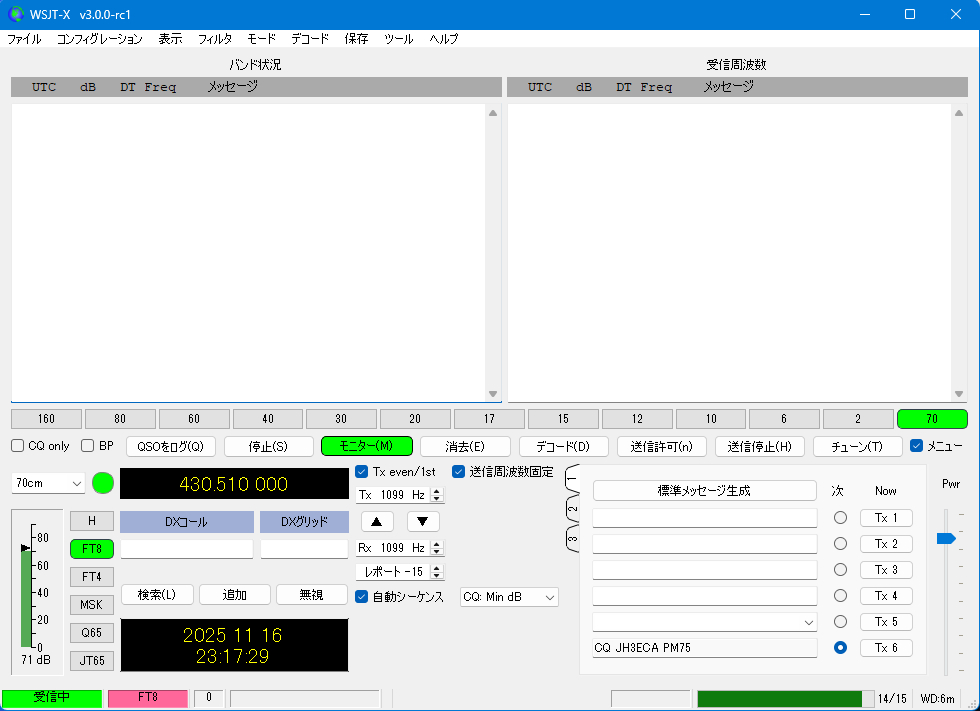The width and height of the screenshot is (980, 711).
Task: Click the green round status indicator
Action: click(x=103, y=484)
